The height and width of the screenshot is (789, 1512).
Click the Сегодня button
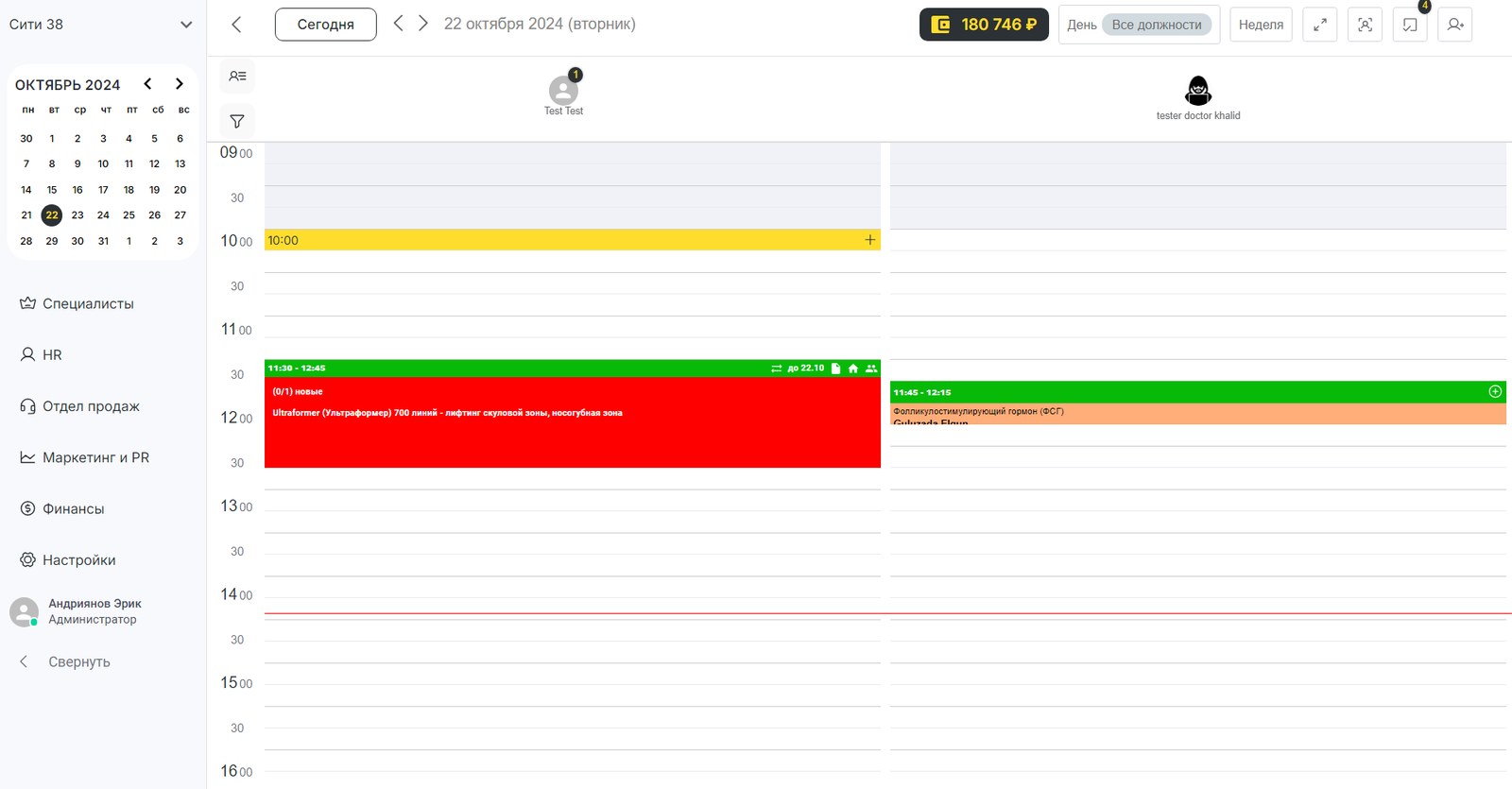325,25
